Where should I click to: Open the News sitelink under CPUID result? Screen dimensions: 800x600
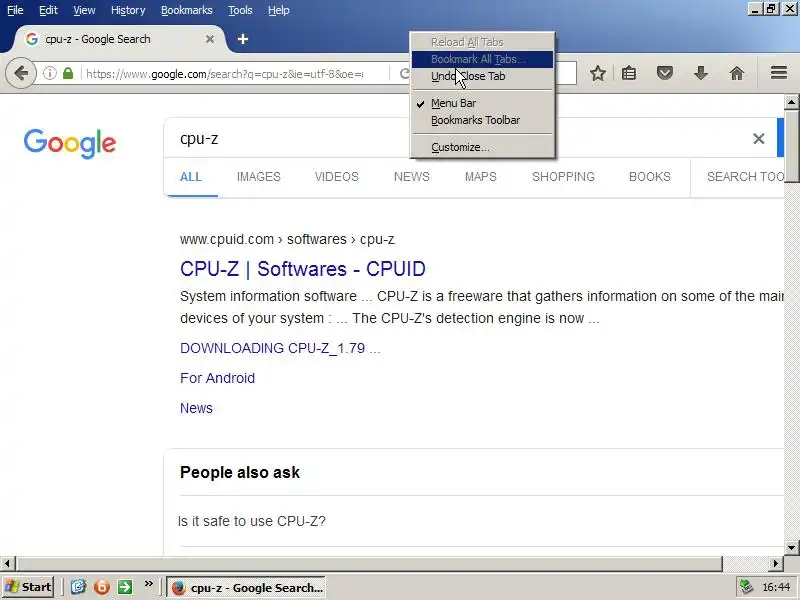(x=196, y=408)
